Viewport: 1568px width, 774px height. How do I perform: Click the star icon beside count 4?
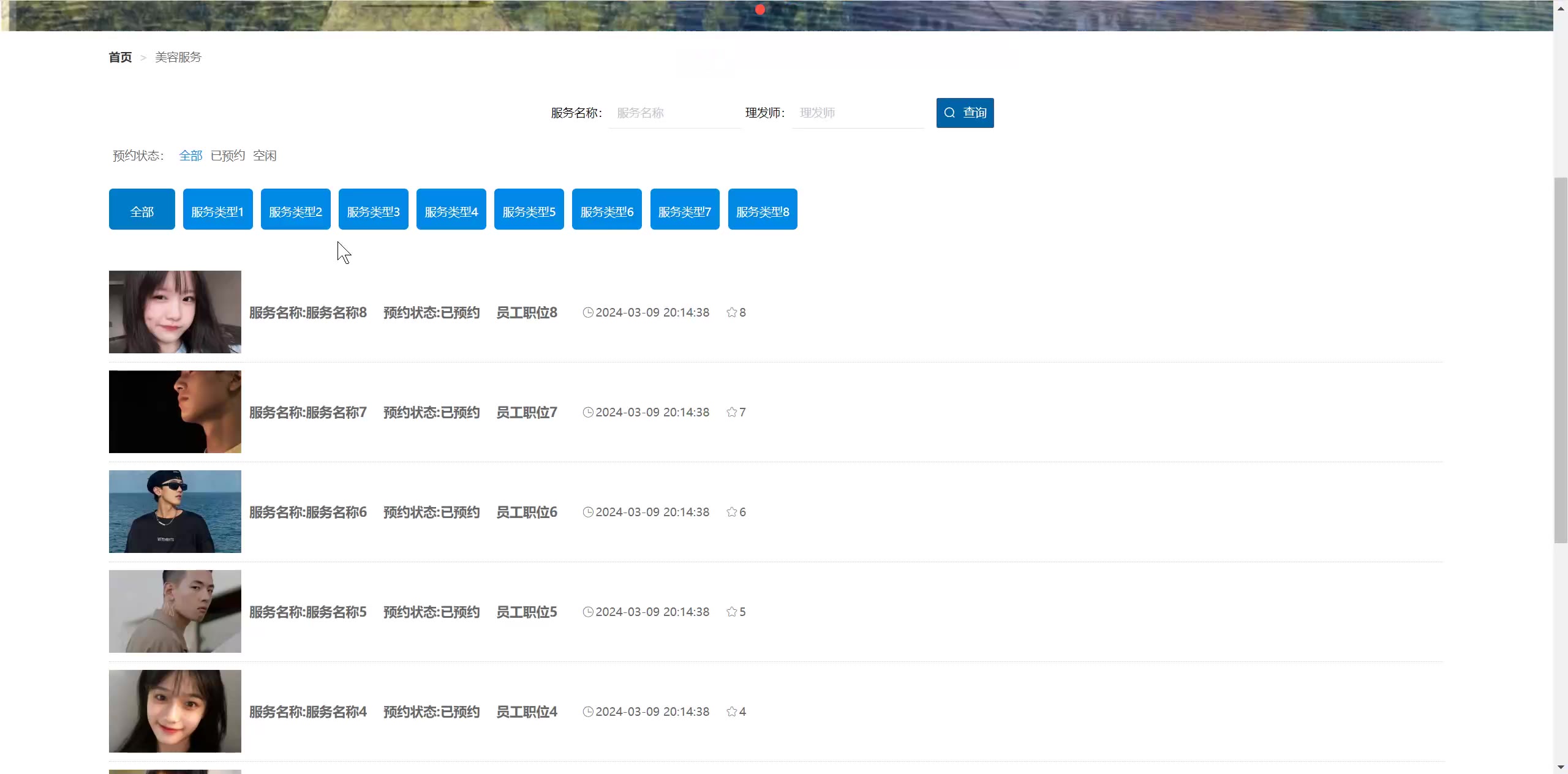point(731,712)
